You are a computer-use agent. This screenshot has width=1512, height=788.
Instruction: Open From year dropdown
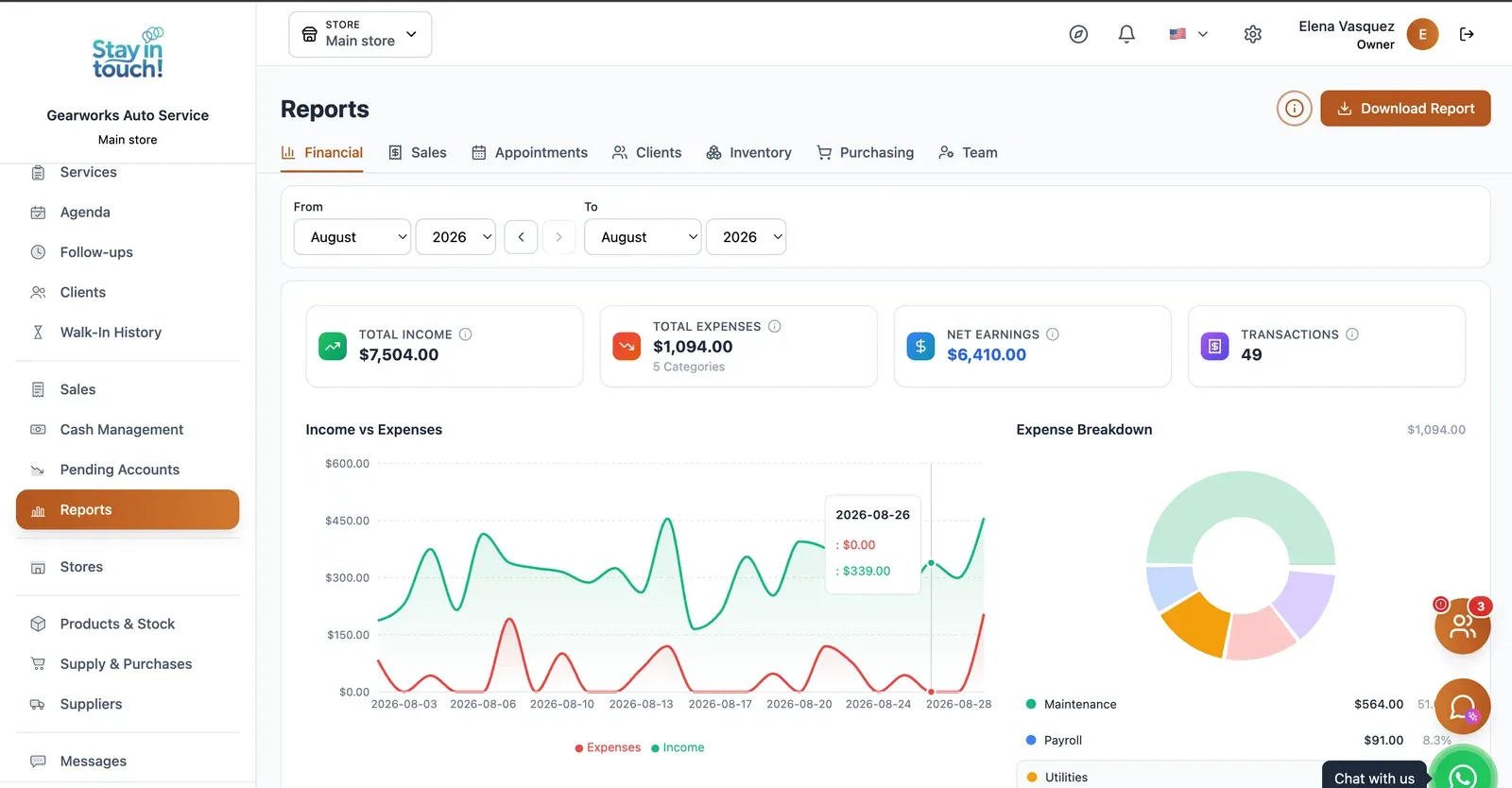click(x=455, y=237)
